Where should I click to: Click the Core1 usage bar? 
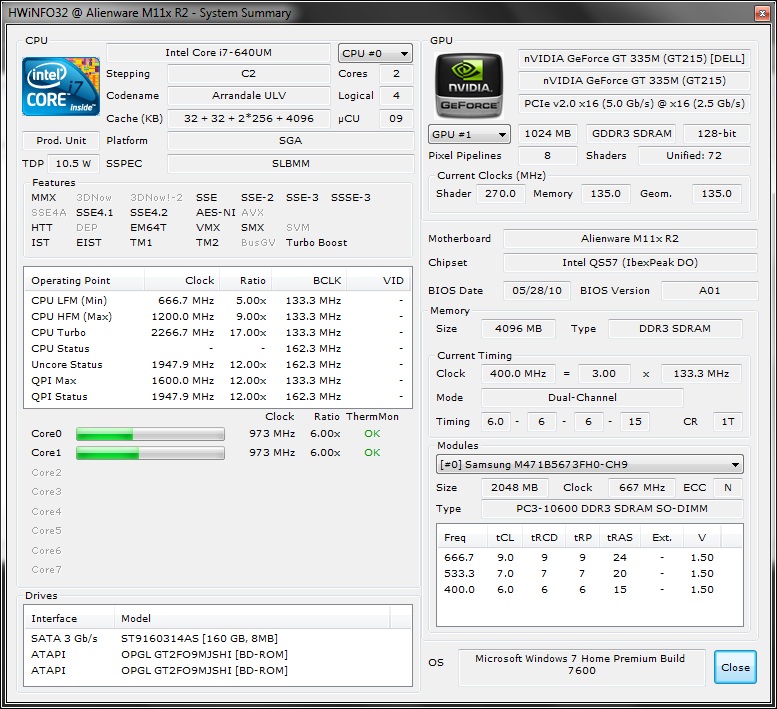150,453
